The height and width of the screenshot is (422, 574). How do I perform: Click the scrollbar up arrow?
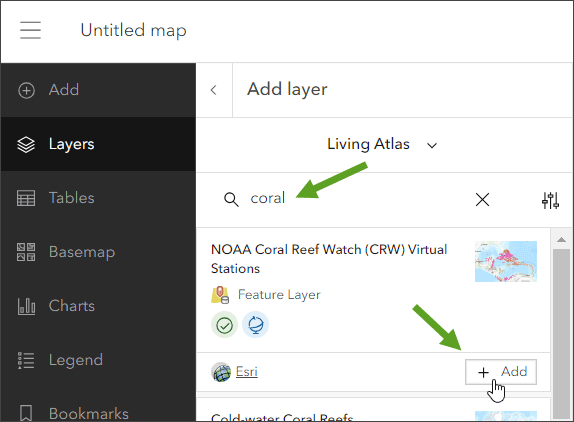click(561, 240)
